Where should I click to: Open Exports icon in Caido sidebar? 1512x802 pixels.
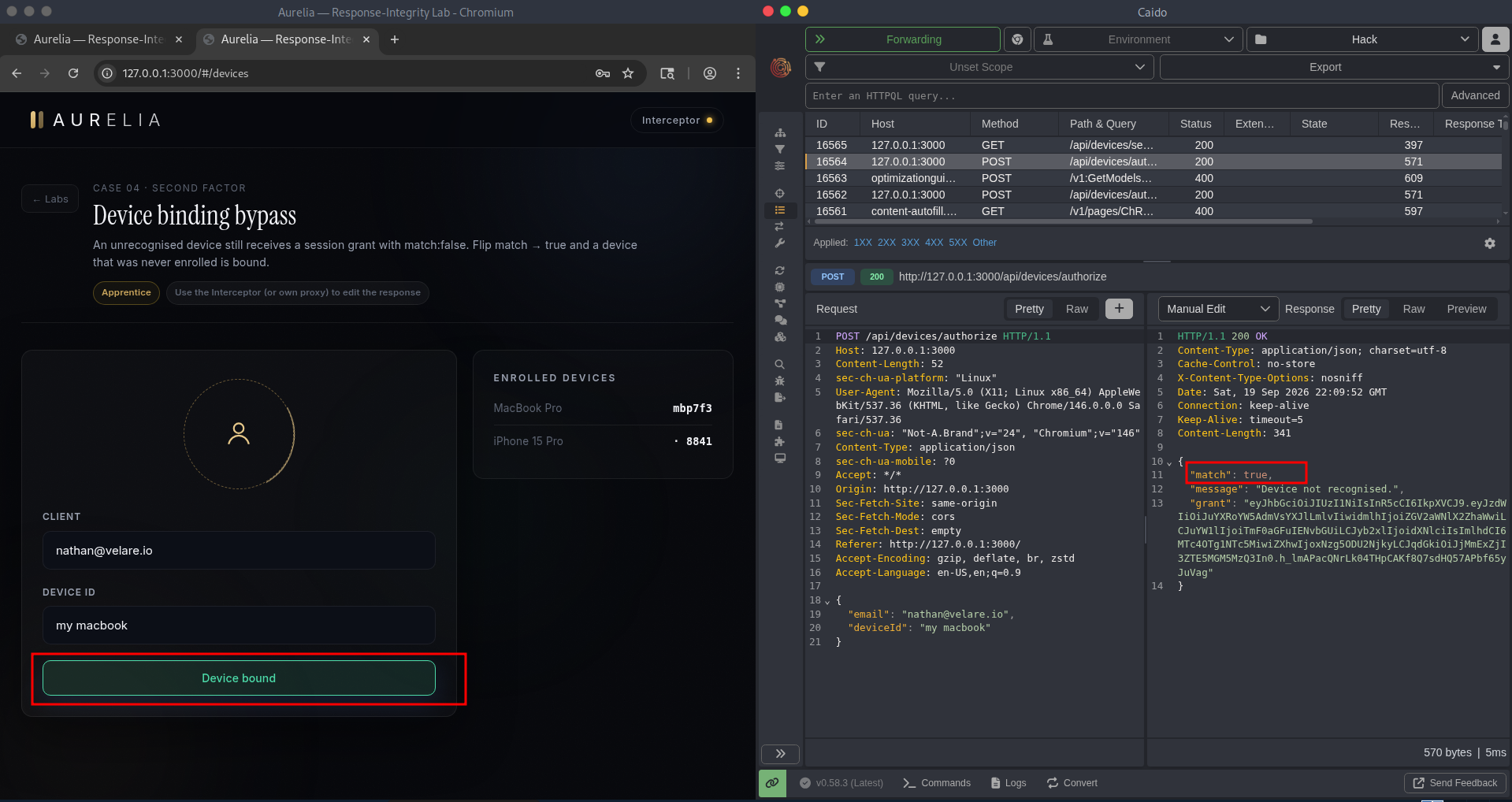tap(780, 397)
